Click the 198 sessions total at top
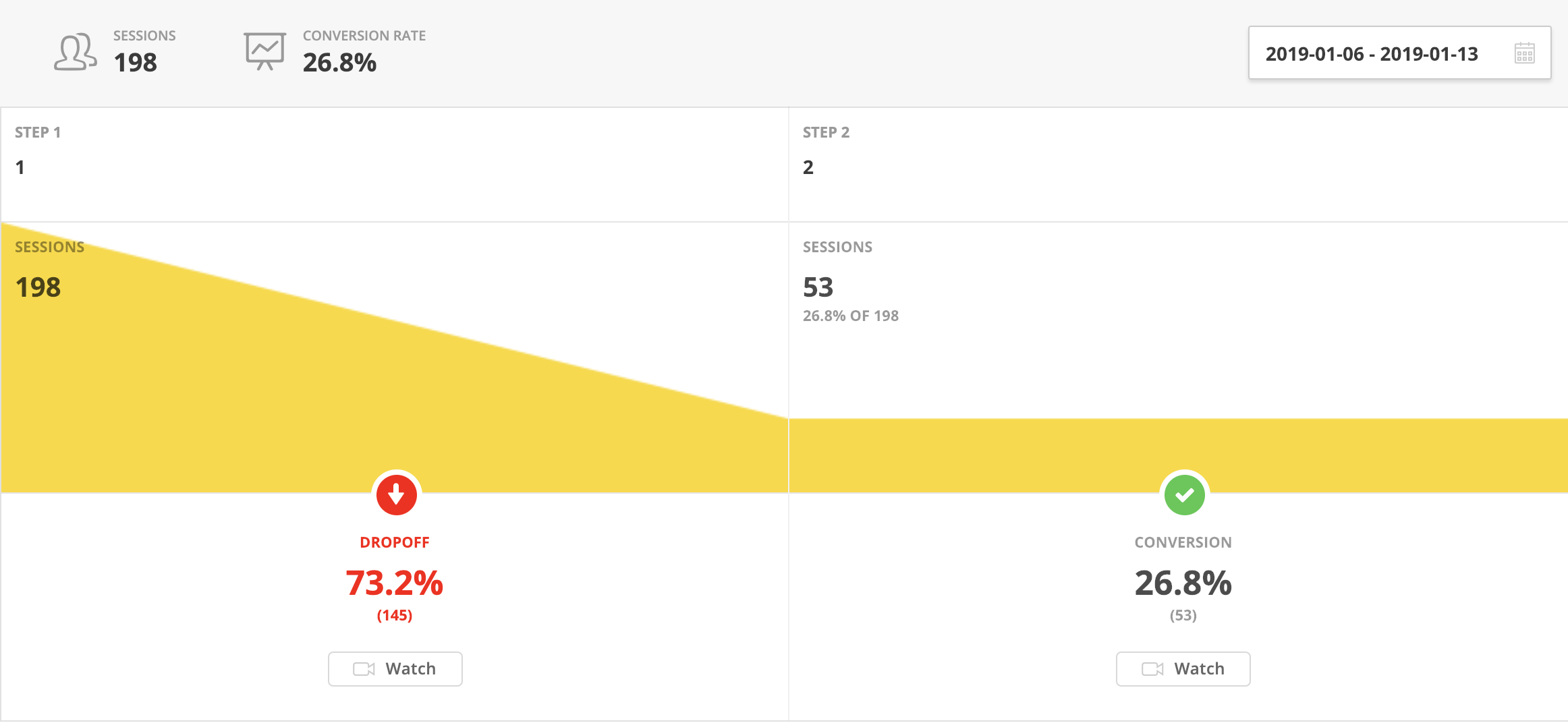This screenshot has width=1568, height=723. tap(136, 63)
